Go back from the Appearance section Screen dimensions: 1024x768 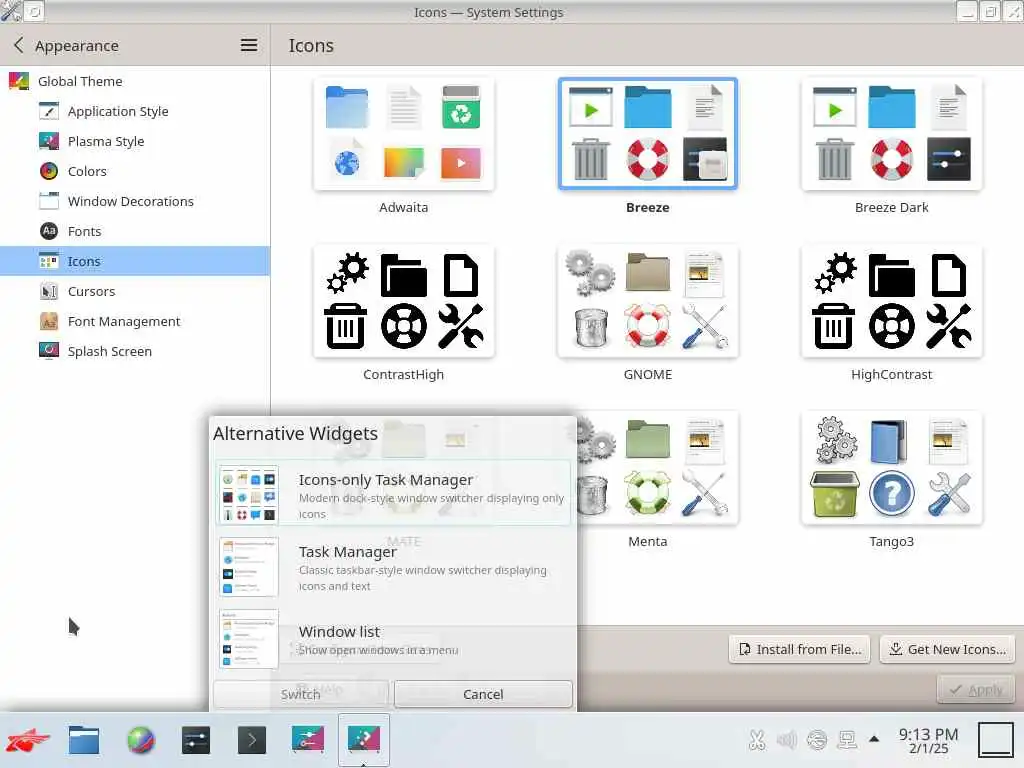point(18,45)
